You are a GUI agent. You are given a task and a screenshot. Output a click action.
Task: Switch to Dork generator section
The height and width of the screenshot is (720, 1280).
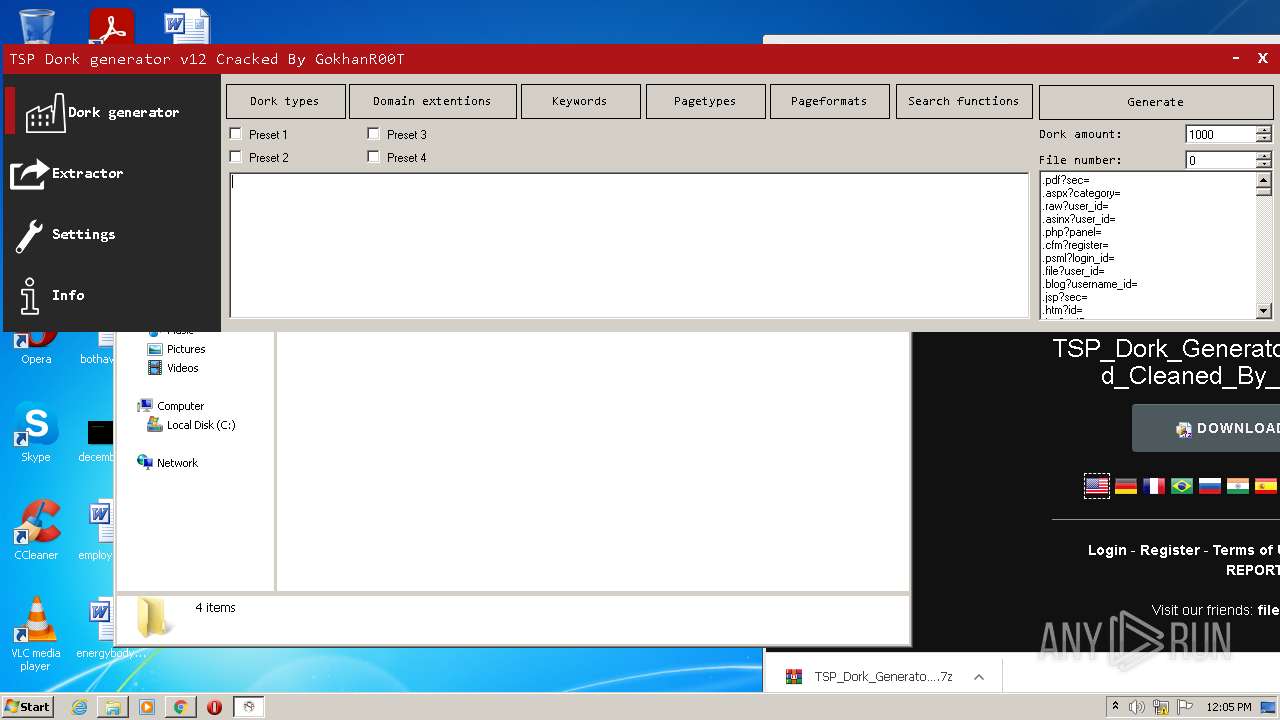pyautogui.click(x=112, y=112)
